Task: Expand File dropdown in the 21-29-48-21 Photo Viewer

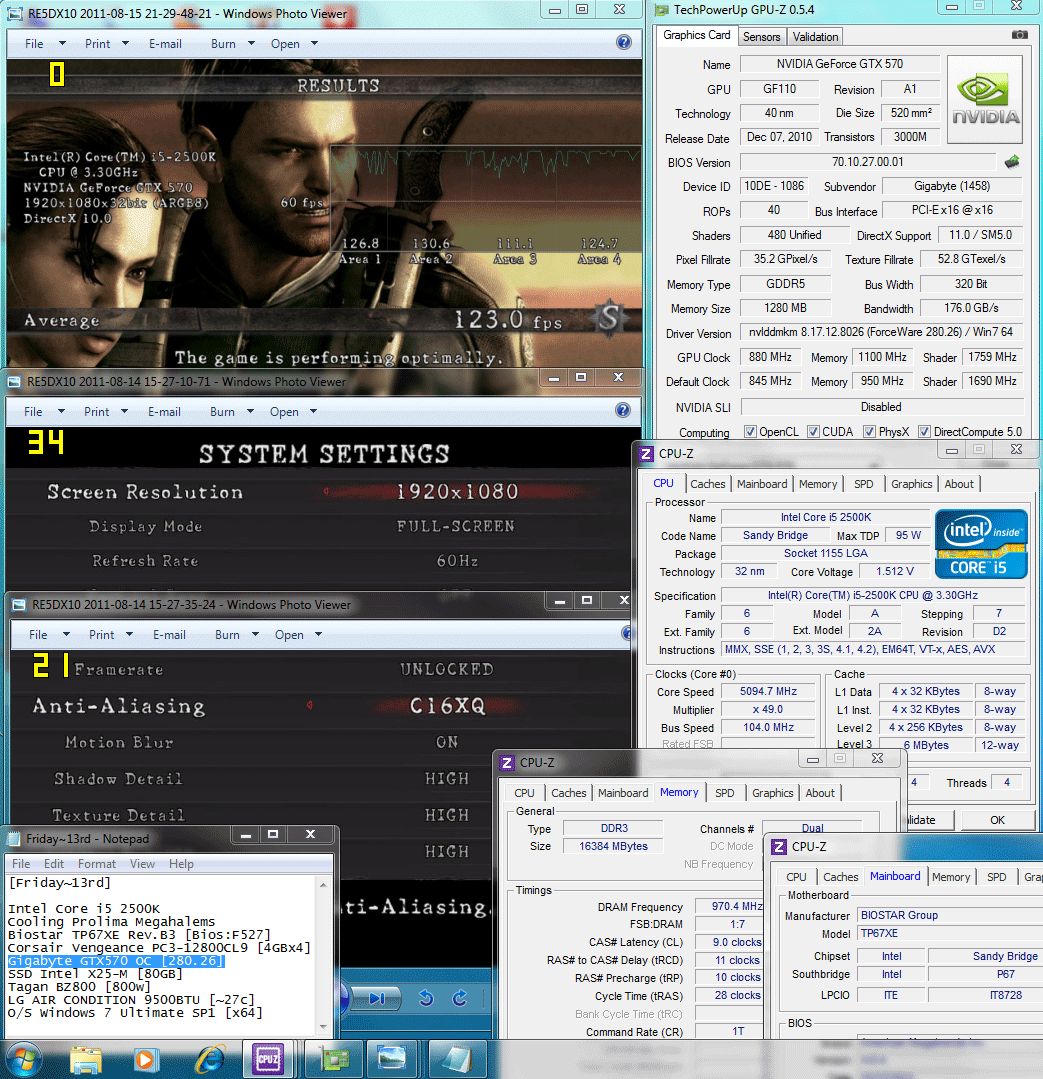Action: [x=63, y=43]
